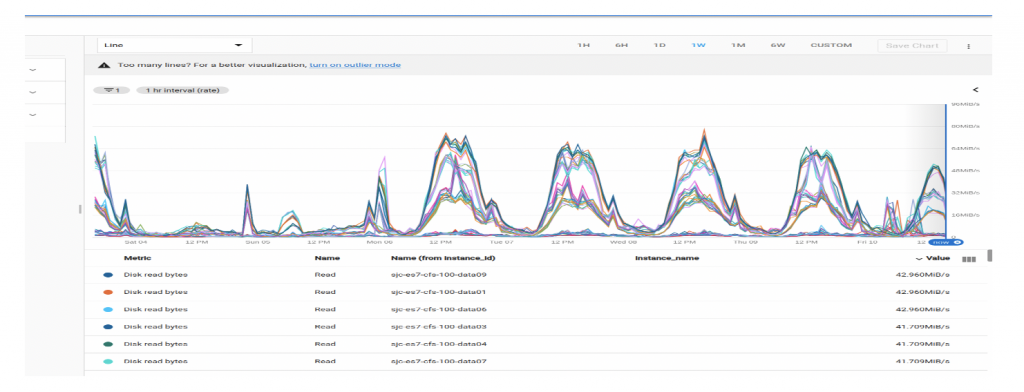The image size is (1024, 392).
Task: Select the 1M time range
Action: coord(738,45)
